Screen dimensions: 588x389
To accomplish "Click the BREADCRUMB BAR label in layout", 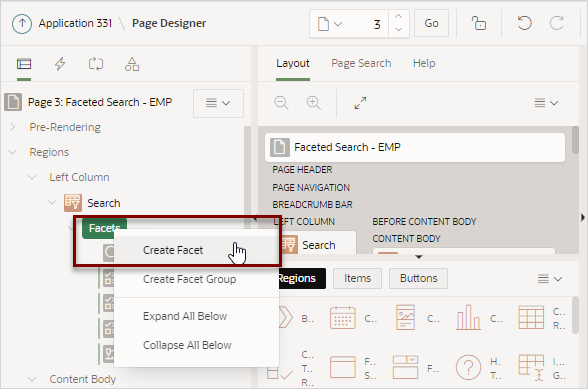I will [x=312, y=204].
